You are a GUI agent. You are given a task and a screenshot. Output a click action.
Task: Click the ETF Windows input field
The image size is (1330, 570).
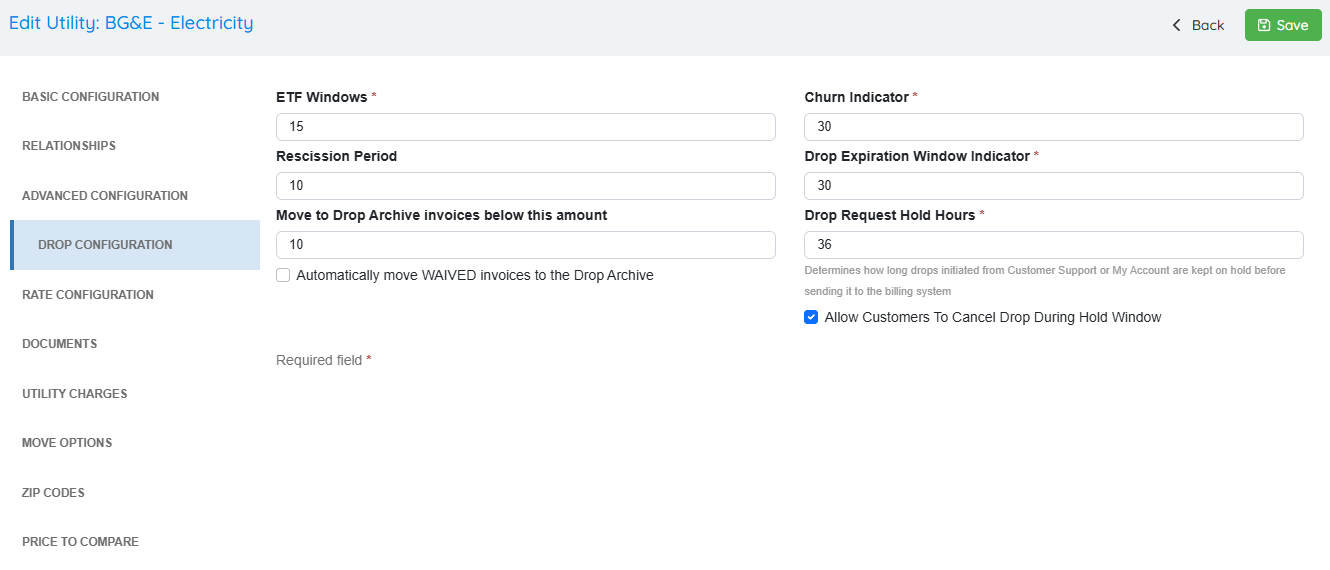525,127
